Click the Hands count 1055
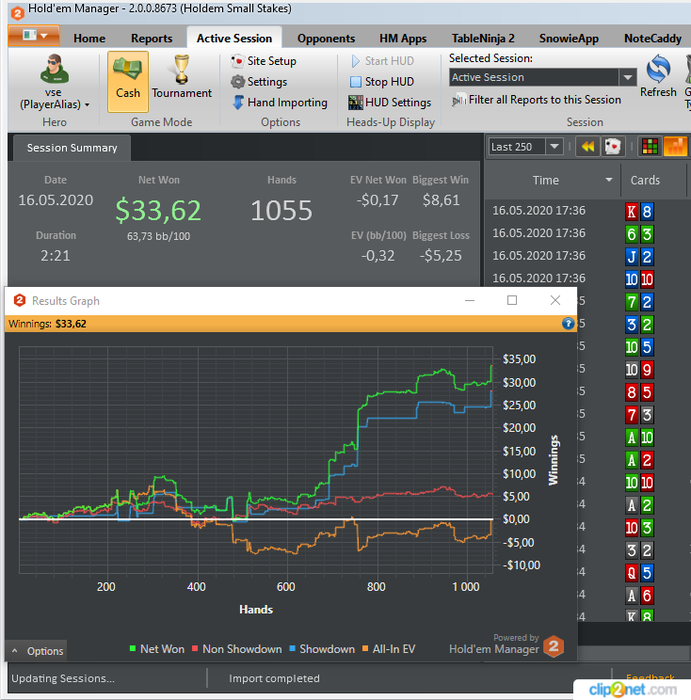Screen dimensions: 691x700 tap(281, 210)
